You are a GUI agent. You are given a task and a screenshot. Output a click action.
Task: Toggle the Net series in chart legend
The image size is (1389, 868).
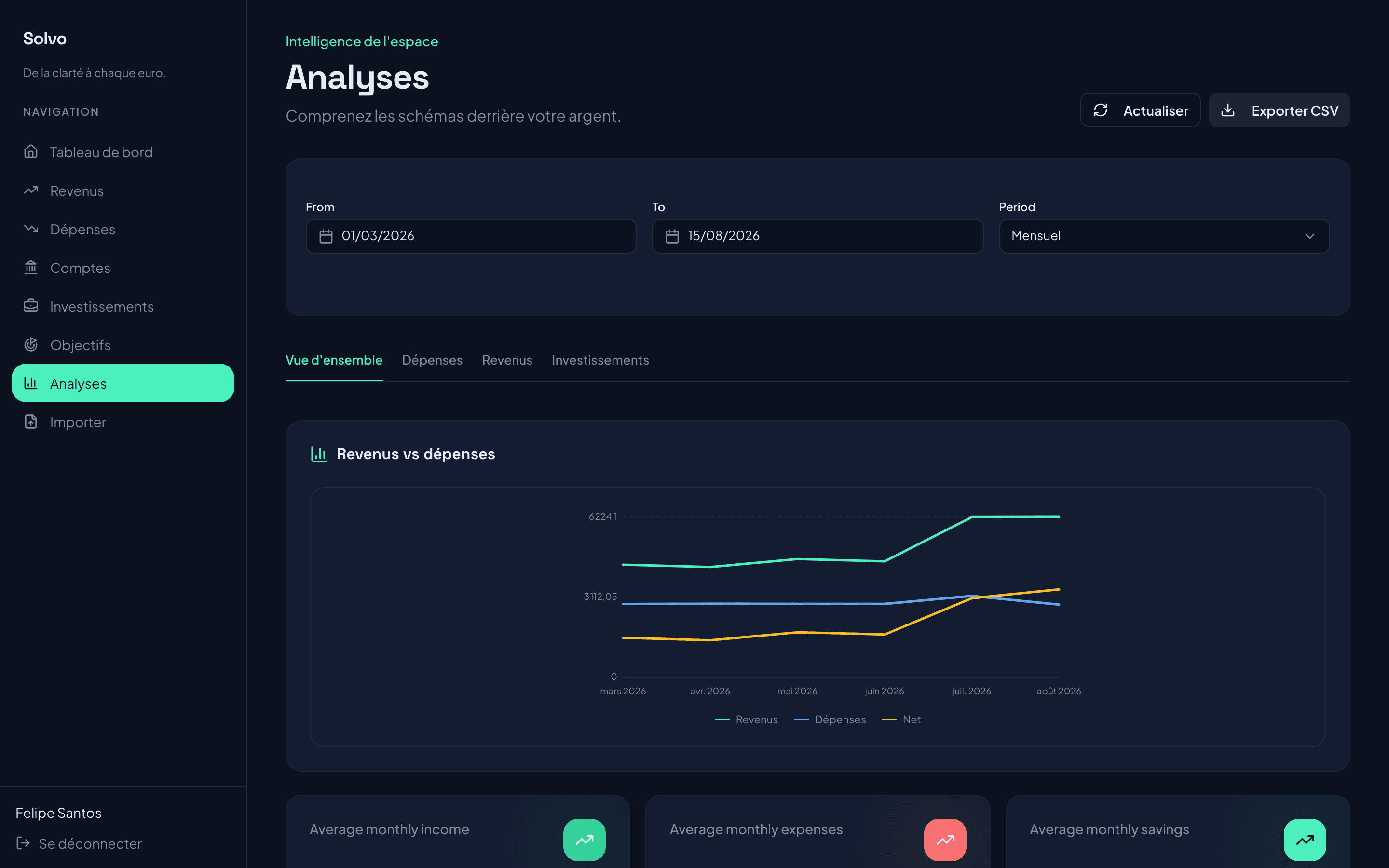901,719
